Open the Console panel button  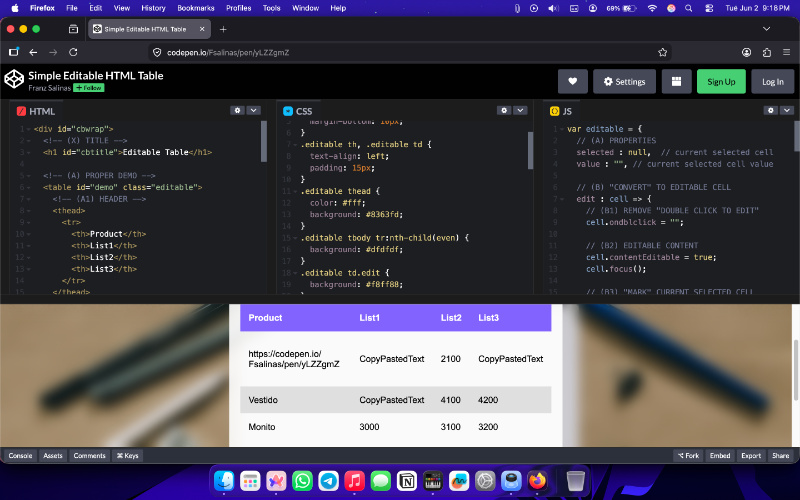[20, 456]
